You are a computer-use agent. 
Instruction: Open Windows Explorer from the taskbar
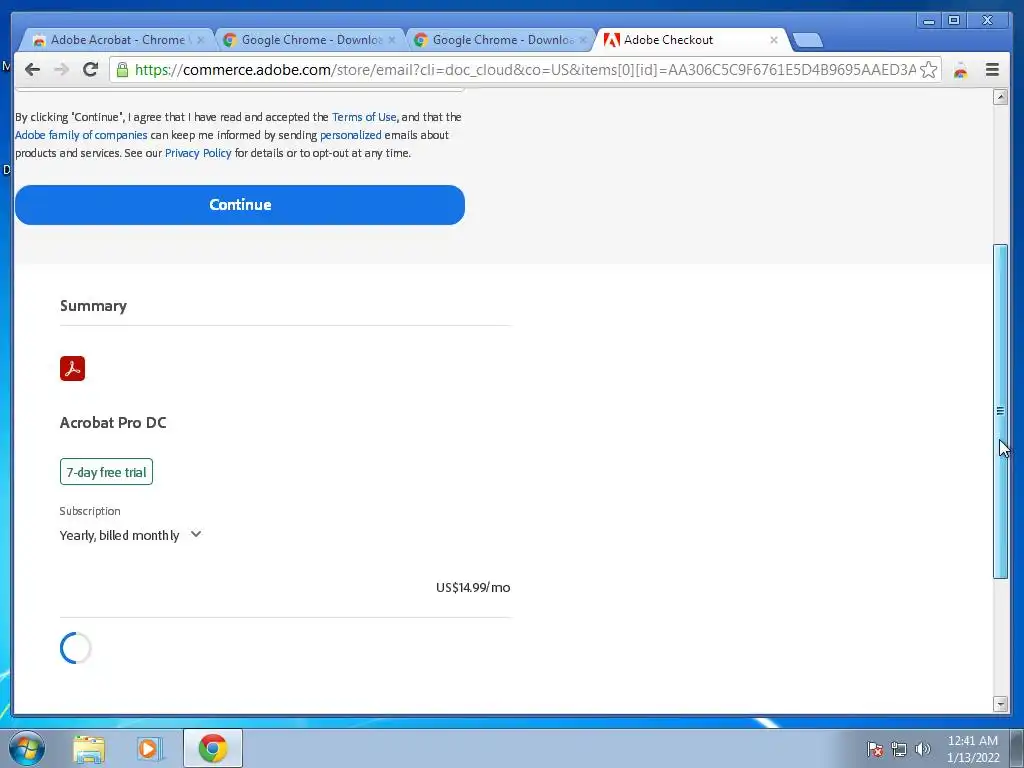[89, 748]
